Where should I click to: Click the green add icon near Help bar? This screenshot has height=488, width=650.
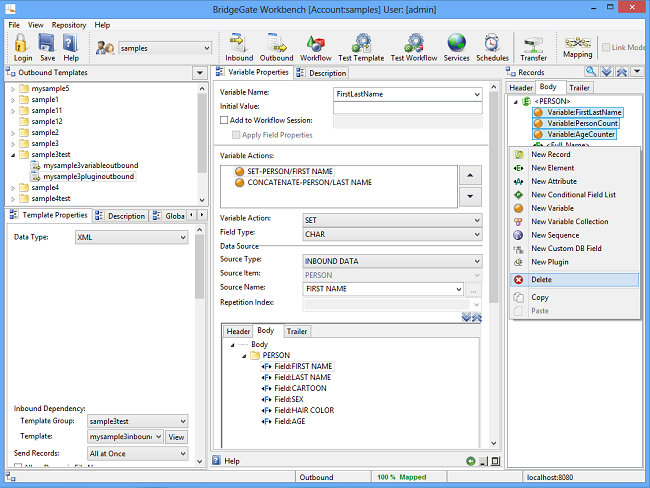point(471,461)
